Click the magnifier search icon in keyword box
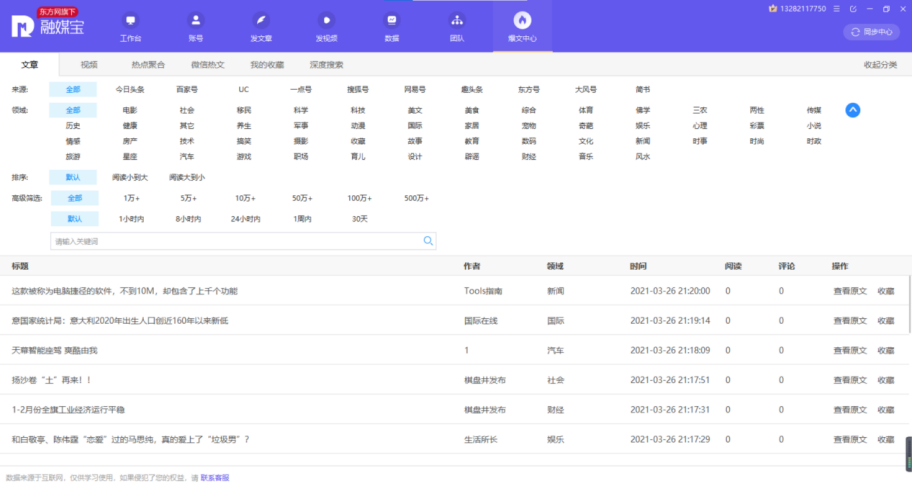The height and width of the screenshot is (486, 912). pyautogui.click(x=428, y=241)
